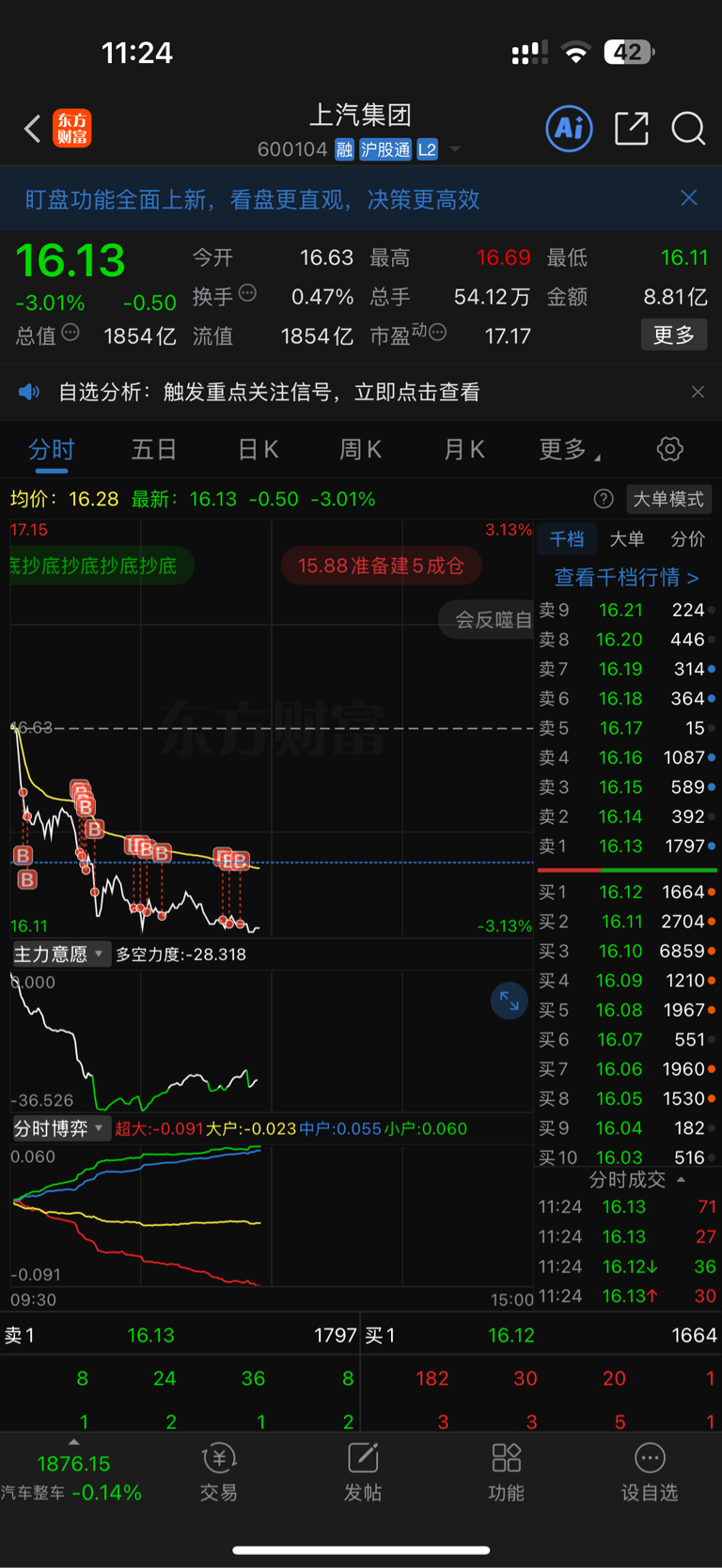Open the Ai assistant icon
722x1568 pixels.
click(x=570, y=128)
